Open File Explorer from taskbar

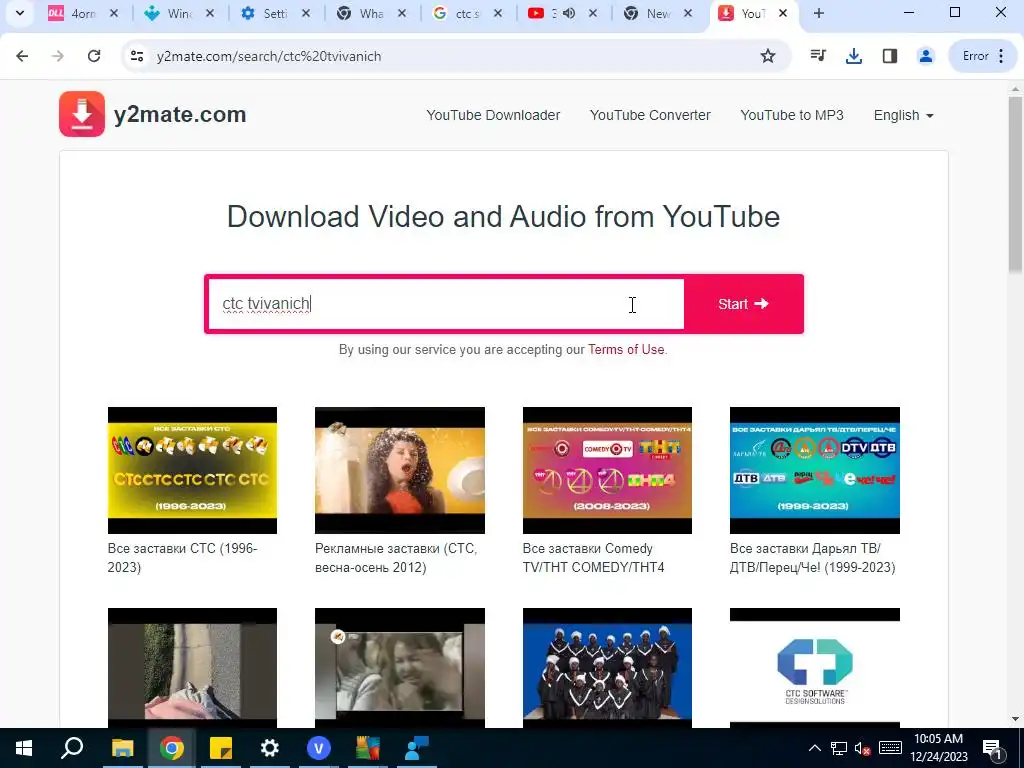pos(122,748)
